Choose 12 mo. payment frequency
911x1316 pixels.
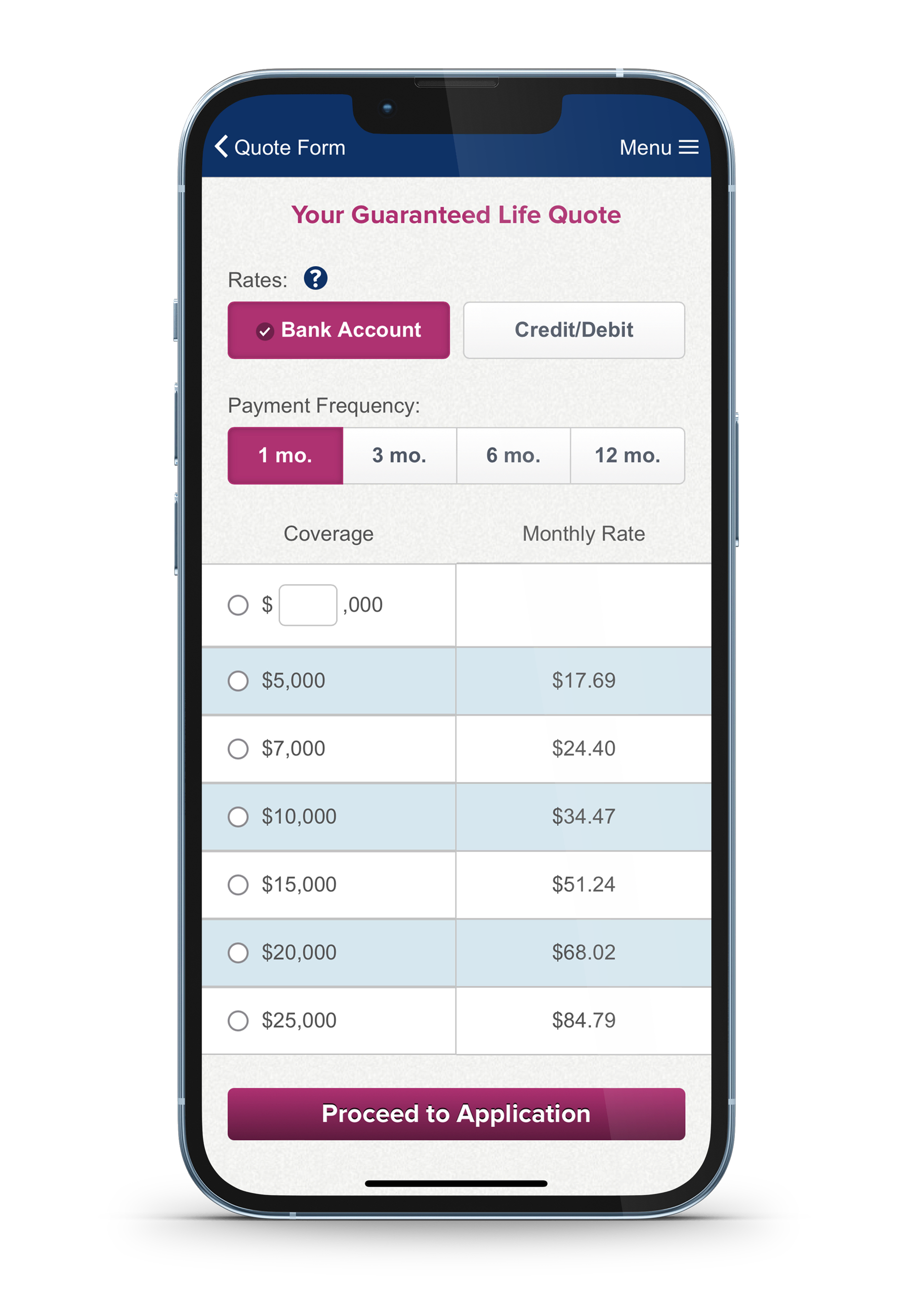point(627,455)
